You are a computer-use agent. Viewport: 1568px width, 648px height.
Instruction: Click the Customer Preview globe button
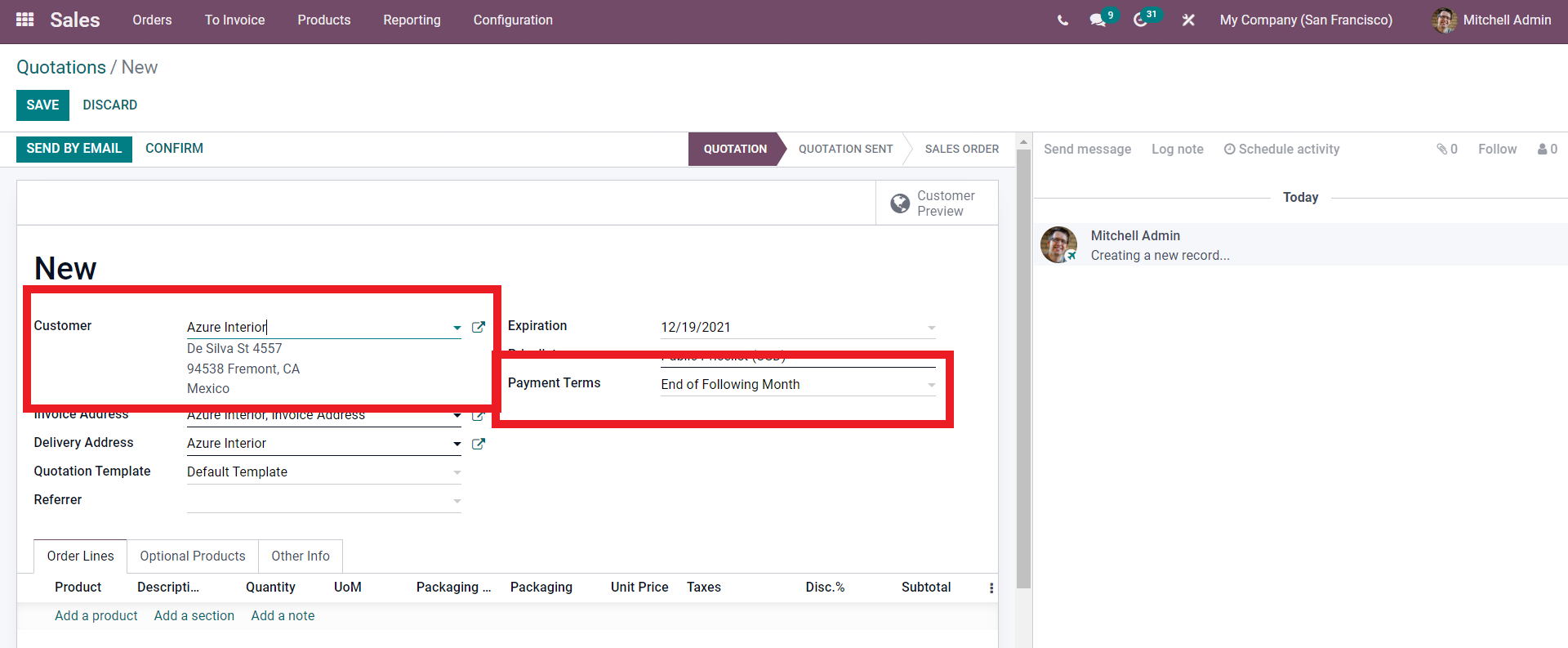coord(937,203)
